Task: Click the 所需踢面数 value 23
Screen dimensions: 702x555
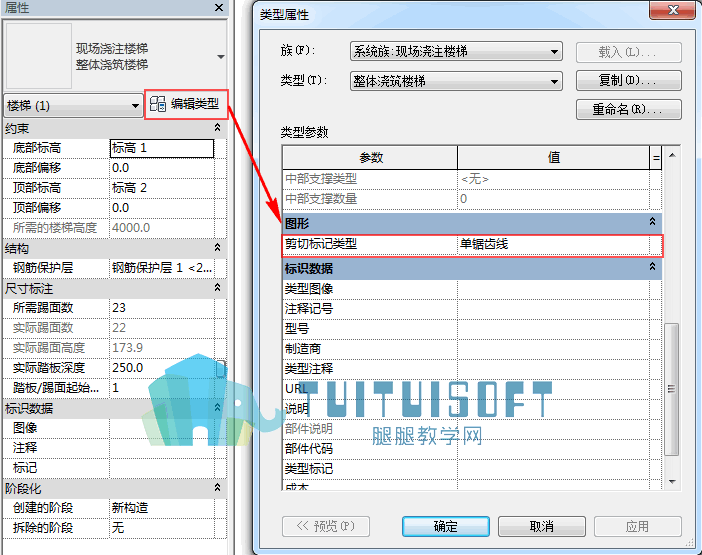Action: coord(162,308)
